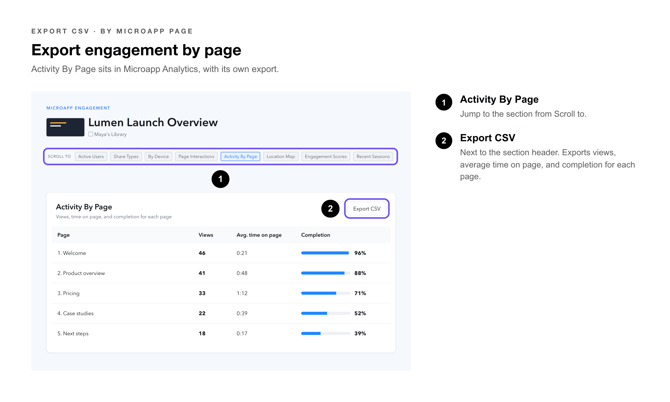Go to the Page Interactions section
The image size is (670, 402).
(x=196, y=156)
